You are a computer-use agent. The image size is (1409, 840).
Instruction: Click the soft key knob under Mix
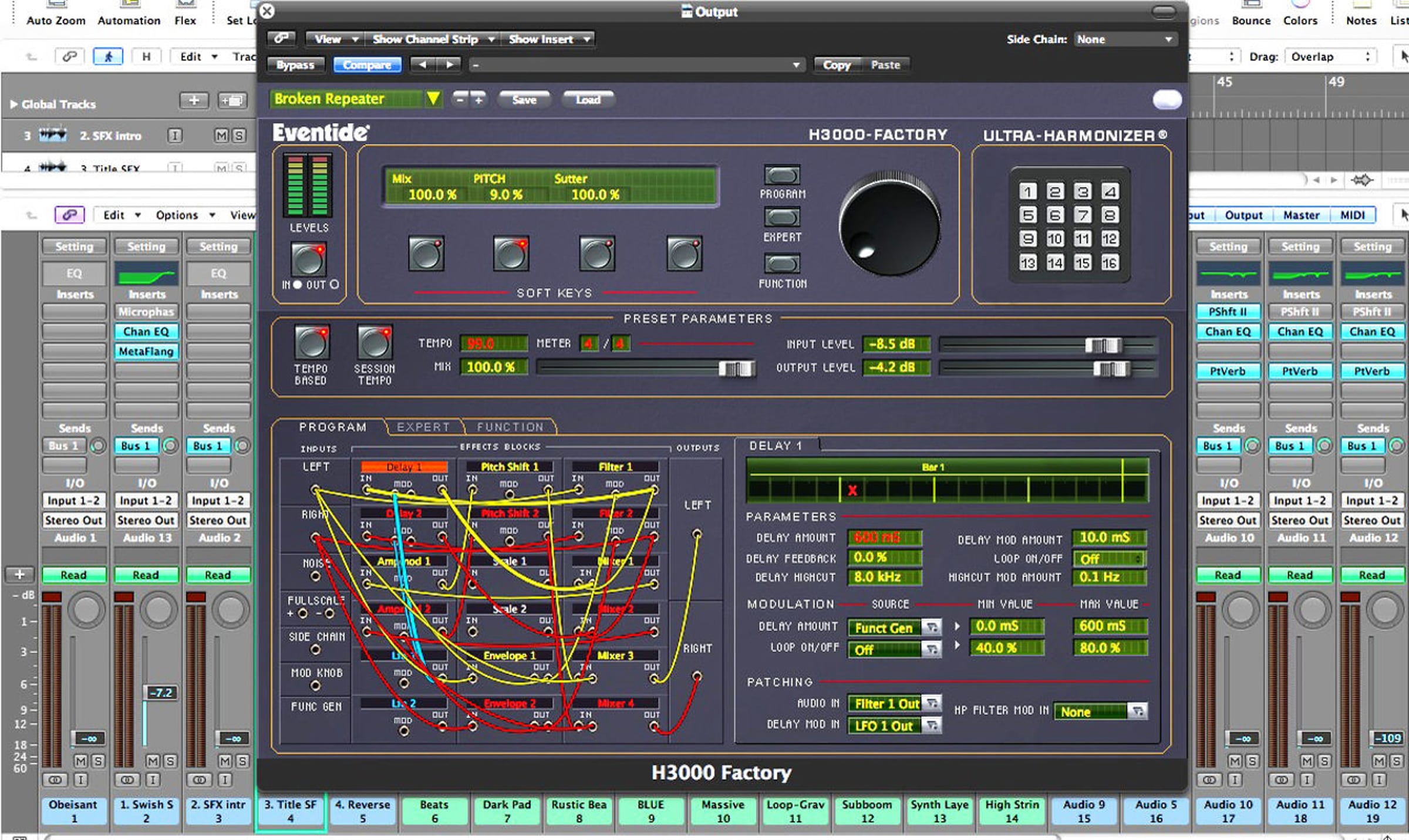[426, 254]
